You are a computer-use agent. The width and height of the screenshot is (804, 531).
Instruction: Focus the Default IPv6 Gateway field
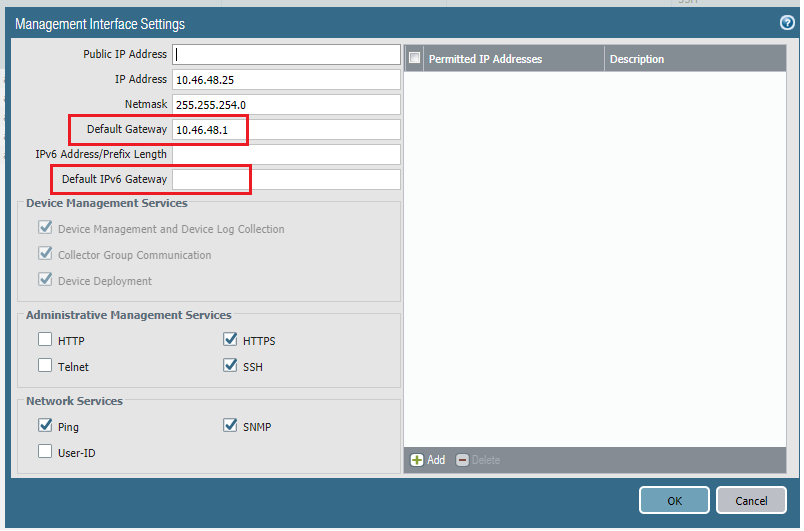point(286,179)
